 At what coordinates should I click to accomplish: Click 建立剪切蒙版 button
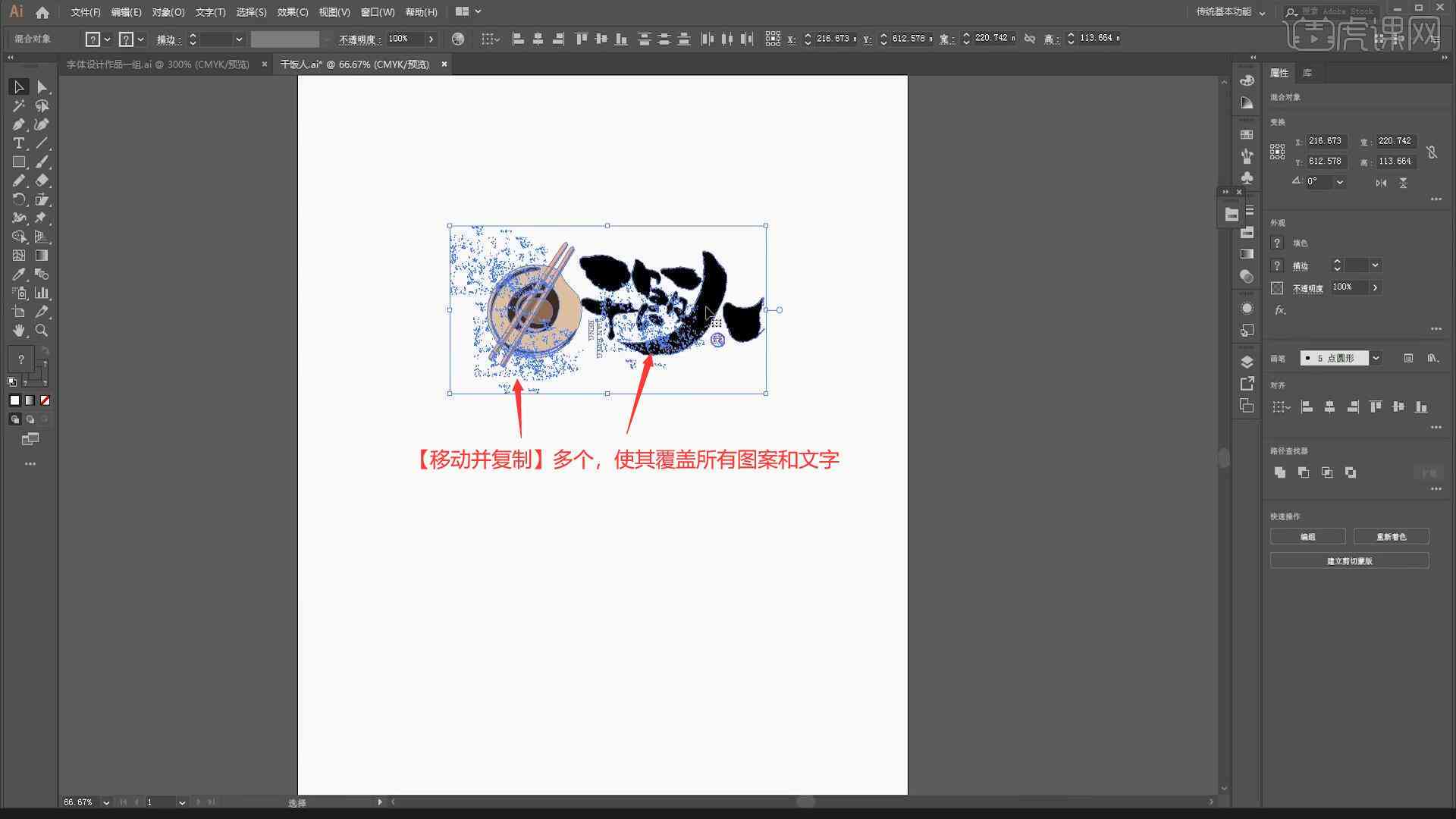pyautogui.click(x=1349, y=560)
